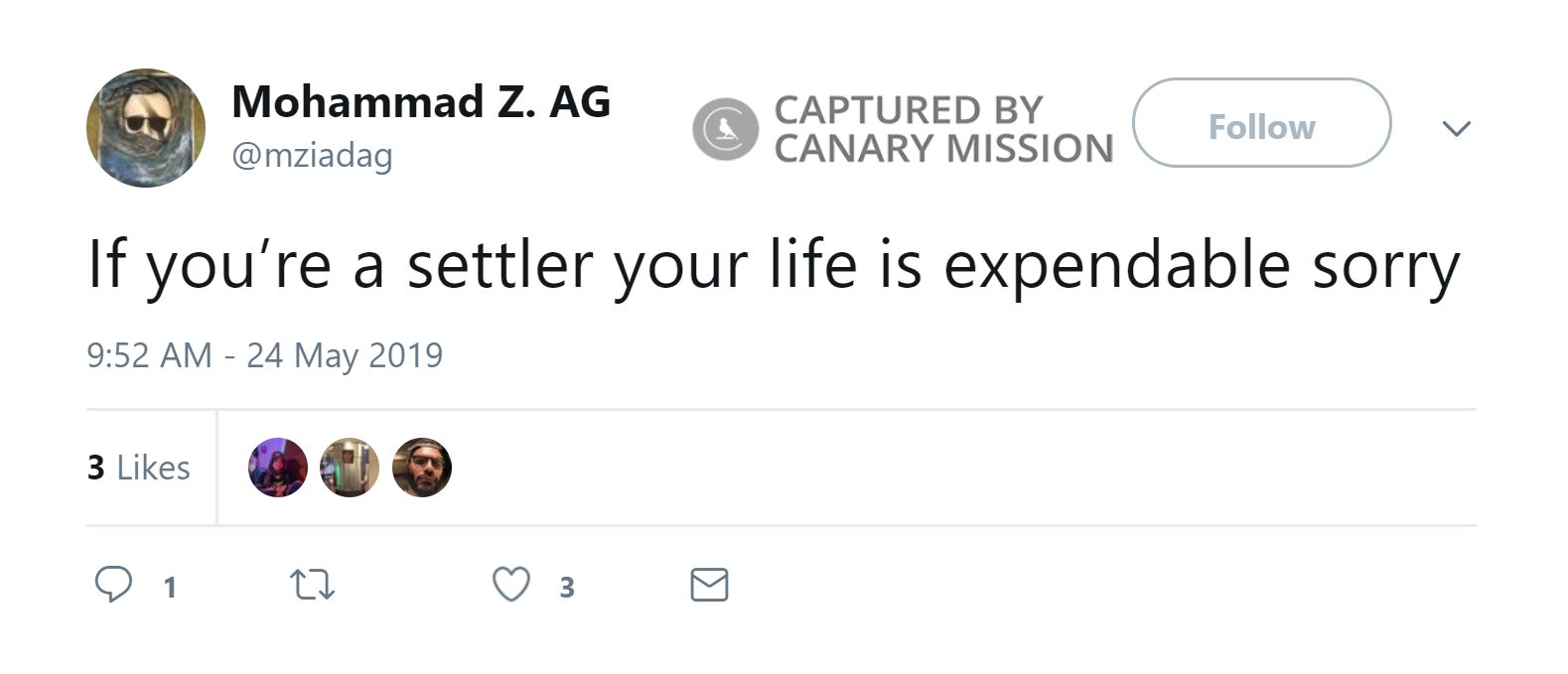Screen dimensions: 1568x674
Task: Click the like heart icon
Action: click(511, 586)
